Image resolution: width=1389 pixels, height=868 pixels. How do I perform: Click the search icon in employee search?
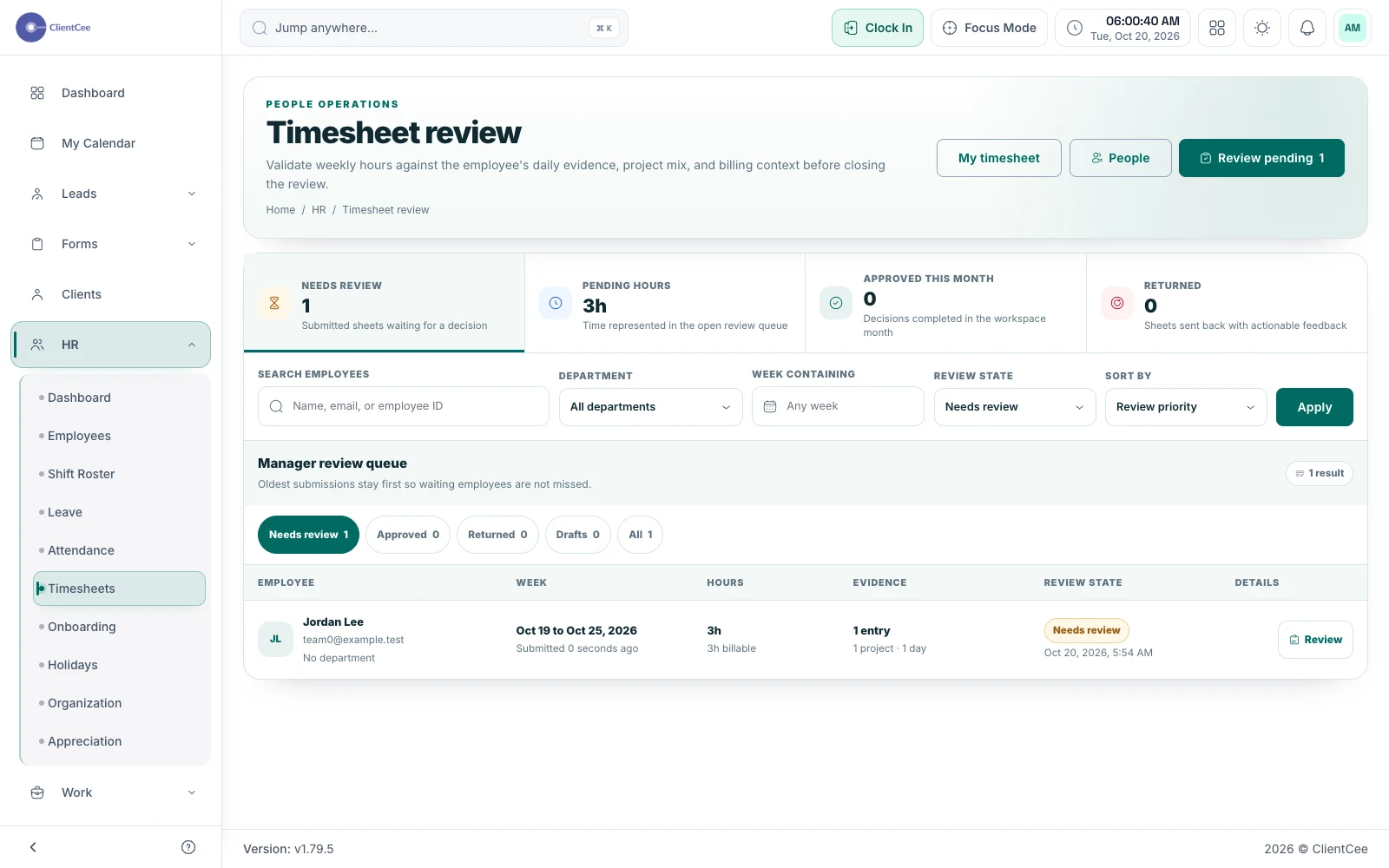[x=276, y=406]
